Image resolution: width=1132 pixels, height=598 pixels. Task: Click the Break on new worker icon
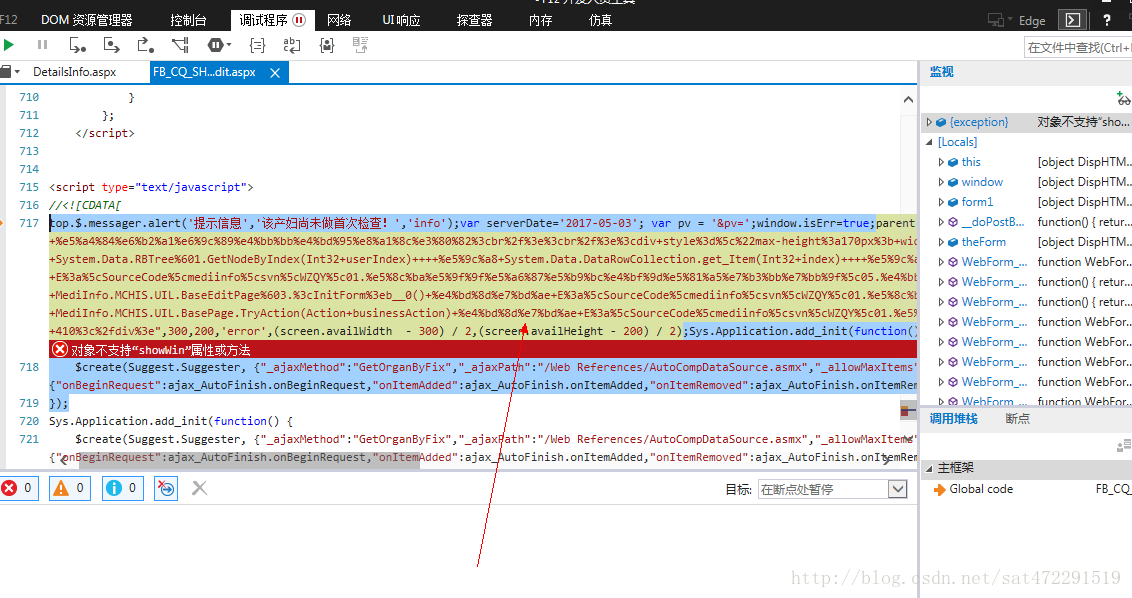coord(180,46)
